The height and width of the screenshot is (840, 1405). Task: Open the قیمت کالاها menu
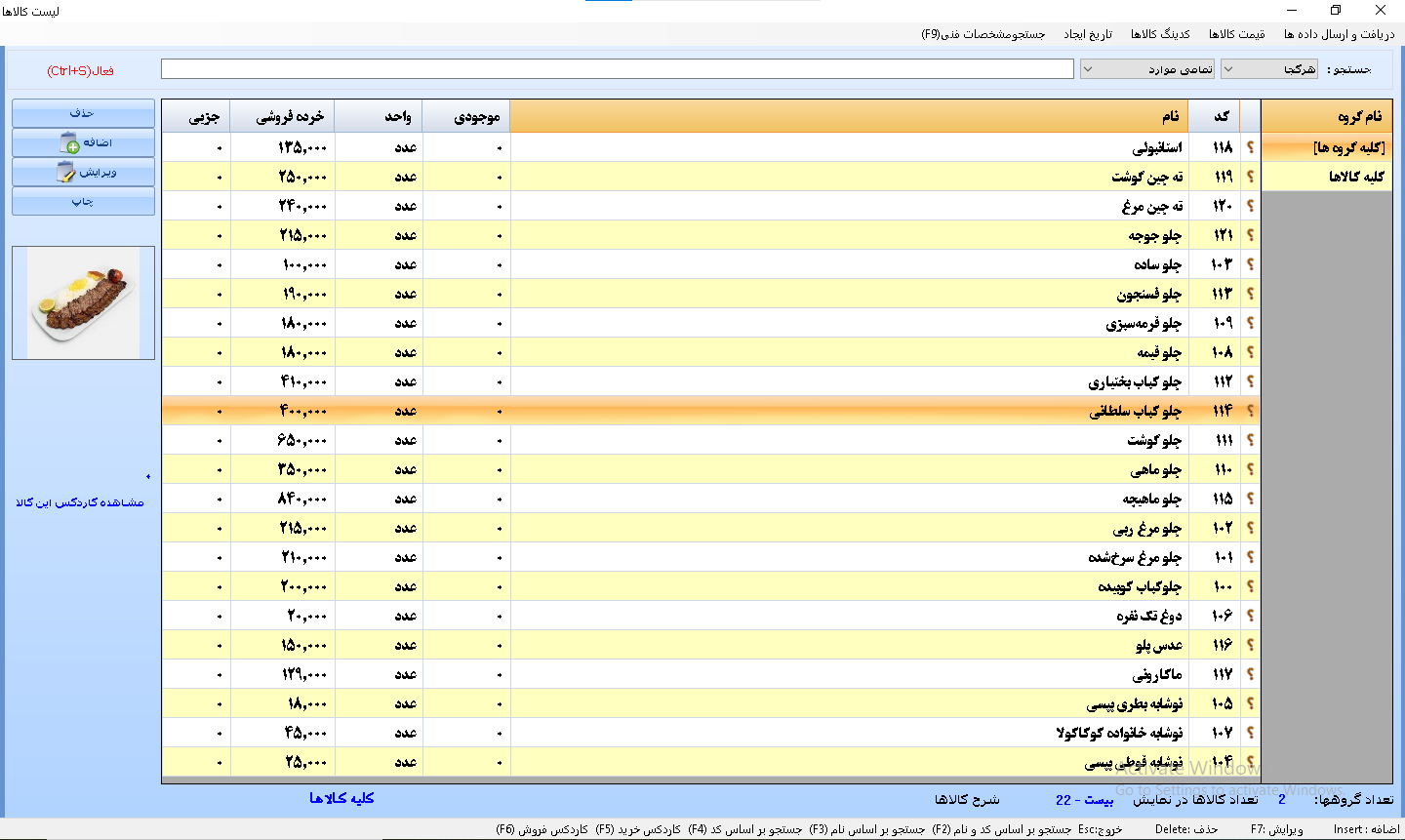(1237, 32)
